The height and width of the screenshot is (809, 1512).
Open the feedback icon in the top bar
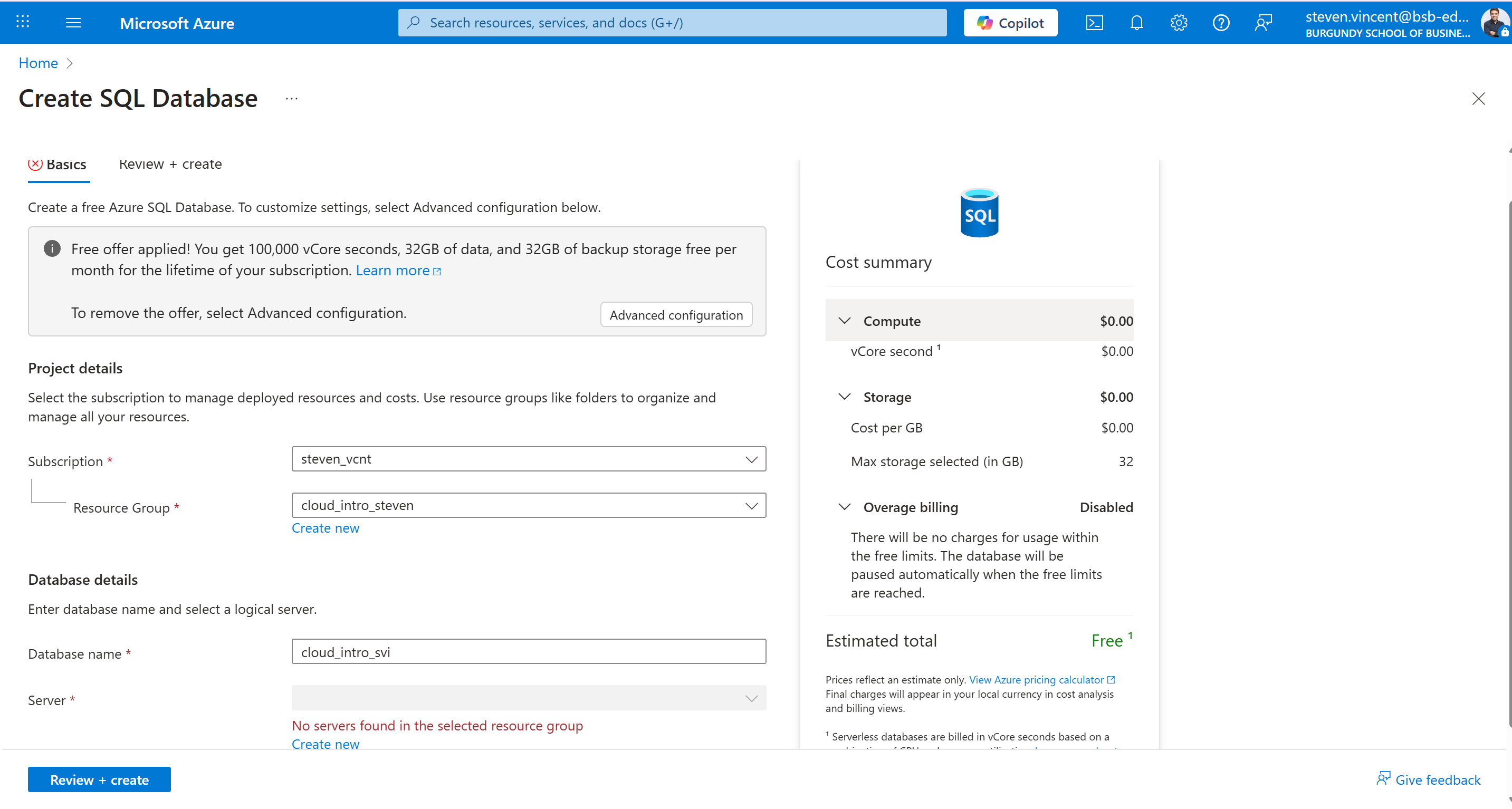(1263, 22)
